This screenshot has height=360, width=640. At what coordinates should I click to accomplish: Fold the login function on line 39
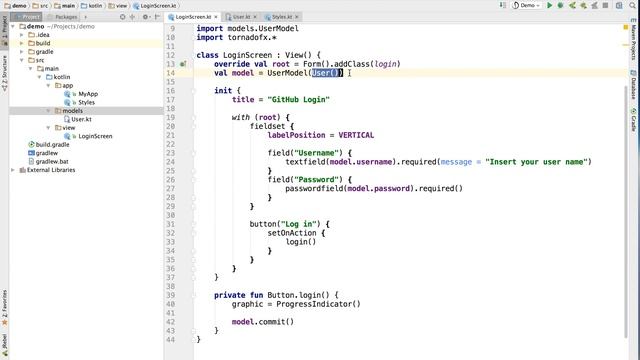pos(194,295)
